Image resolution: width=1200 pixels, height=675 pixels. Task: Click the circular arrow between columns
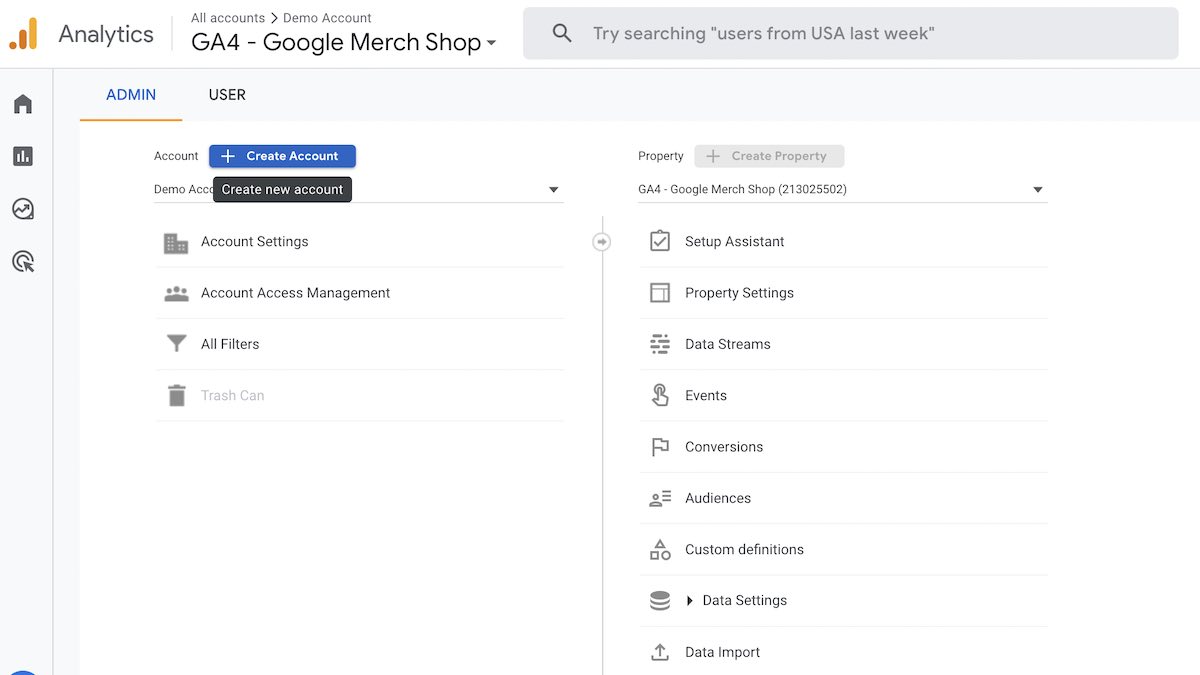(601, 241)
